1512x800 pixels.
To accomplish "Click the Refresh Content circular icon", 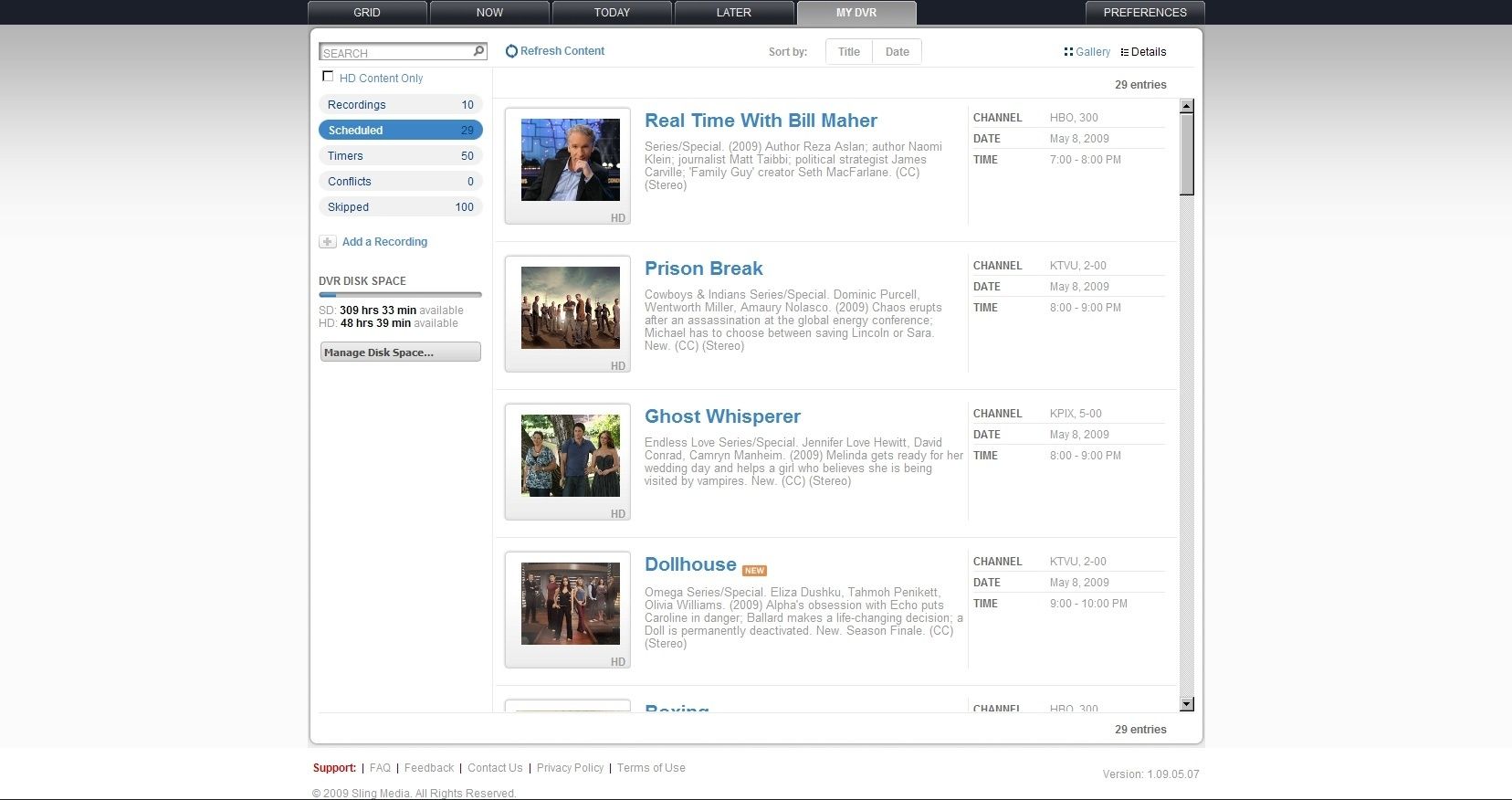I will (511, 51).
